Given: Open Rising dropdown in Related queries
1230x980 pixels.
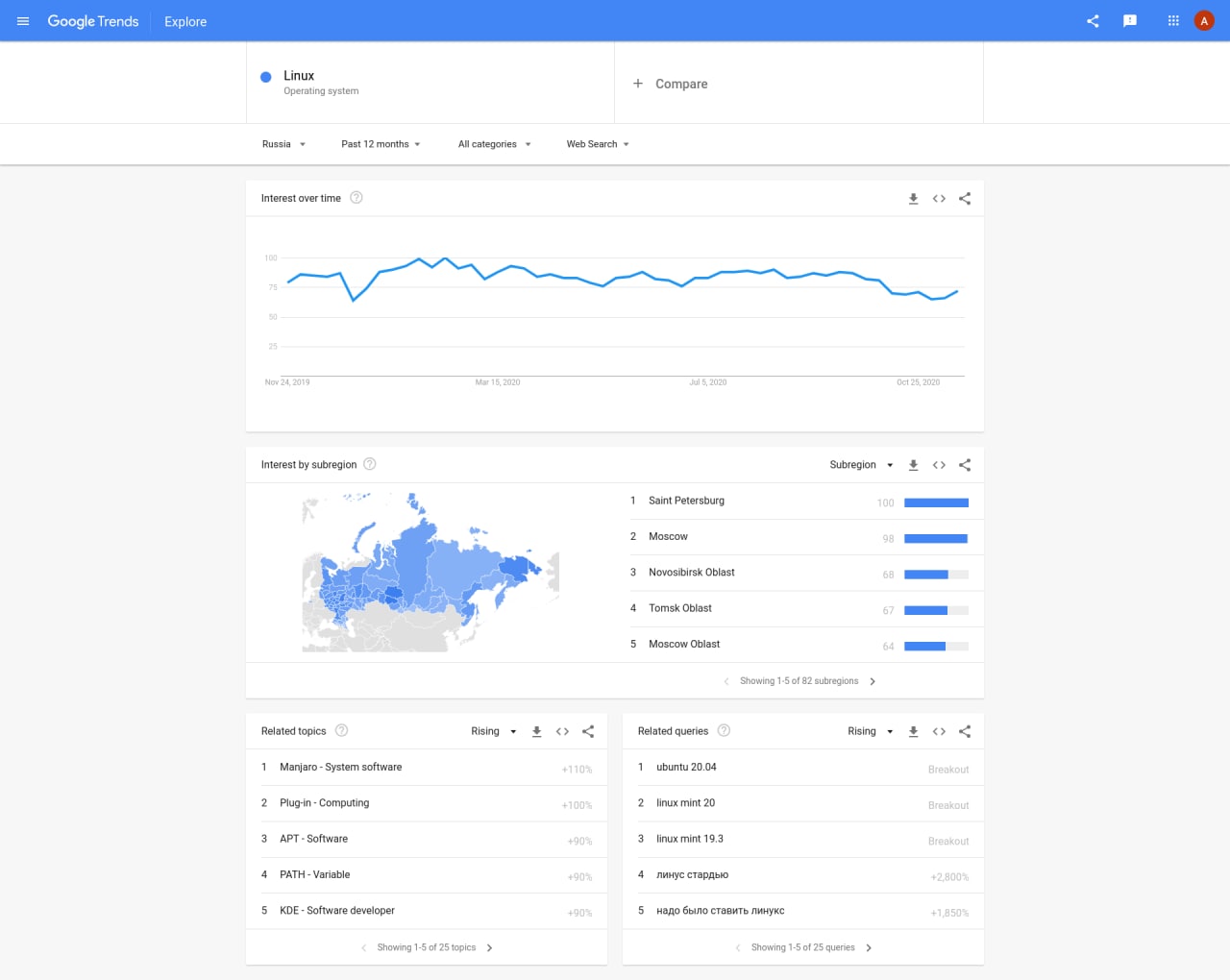Looking at the screenshot, I should pos(871,731).
